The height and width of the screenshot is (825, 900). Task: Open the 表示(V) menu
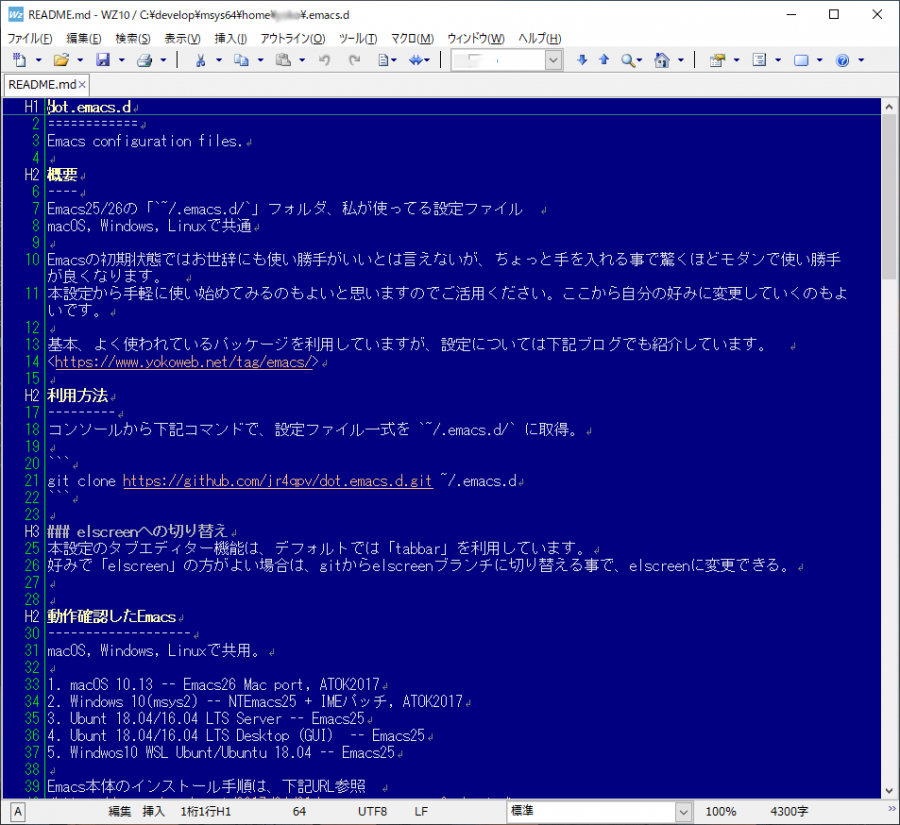pyautogui.click(x=183, y=38)
